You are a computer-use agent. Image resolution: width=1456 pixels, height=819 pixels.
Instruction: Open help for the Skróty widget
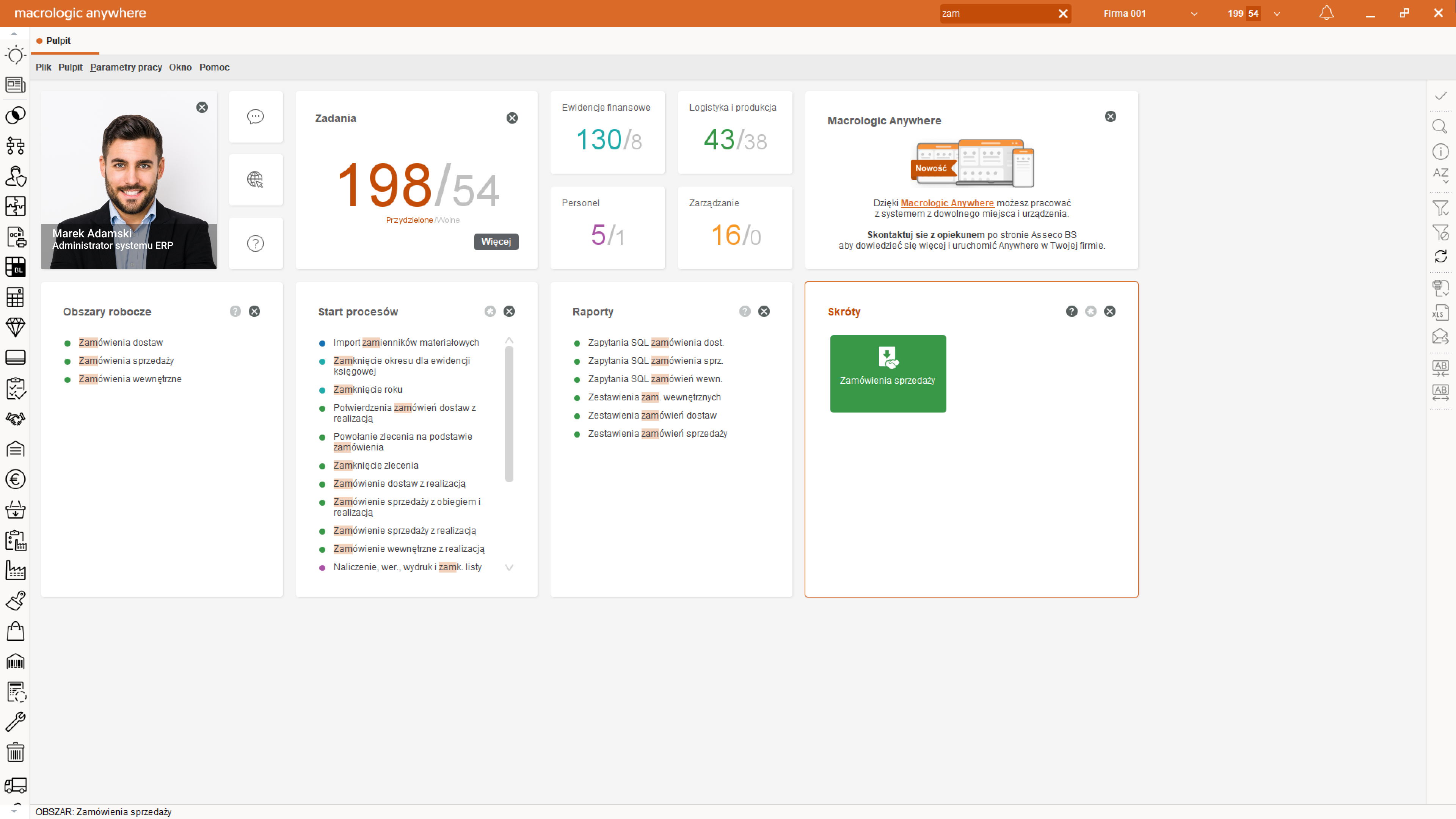(1072, 311)
